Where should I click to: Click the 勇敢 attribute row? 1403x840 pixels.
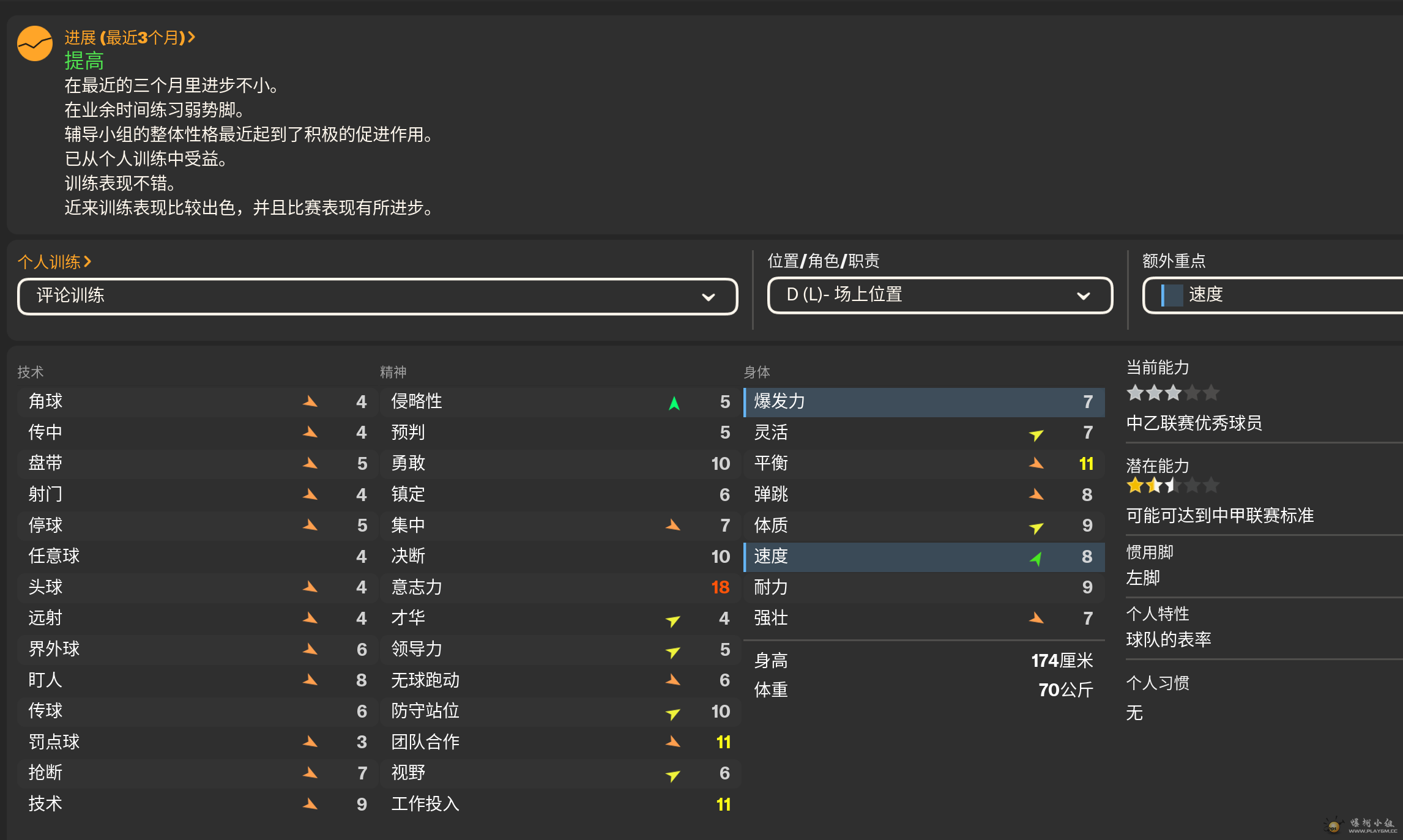tap(560, 463)
